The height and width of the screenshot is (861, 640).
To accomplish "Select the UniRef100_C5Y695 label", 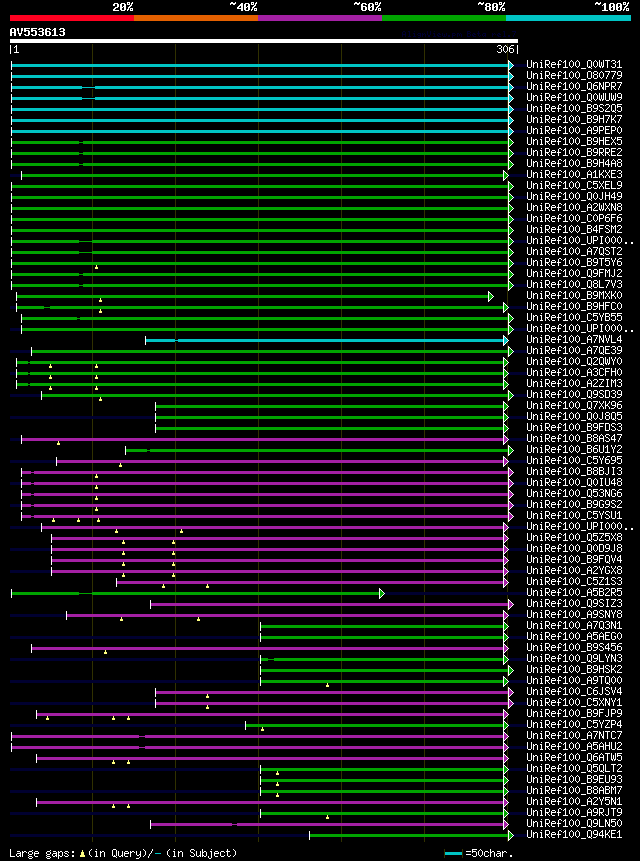I will 574,461.
